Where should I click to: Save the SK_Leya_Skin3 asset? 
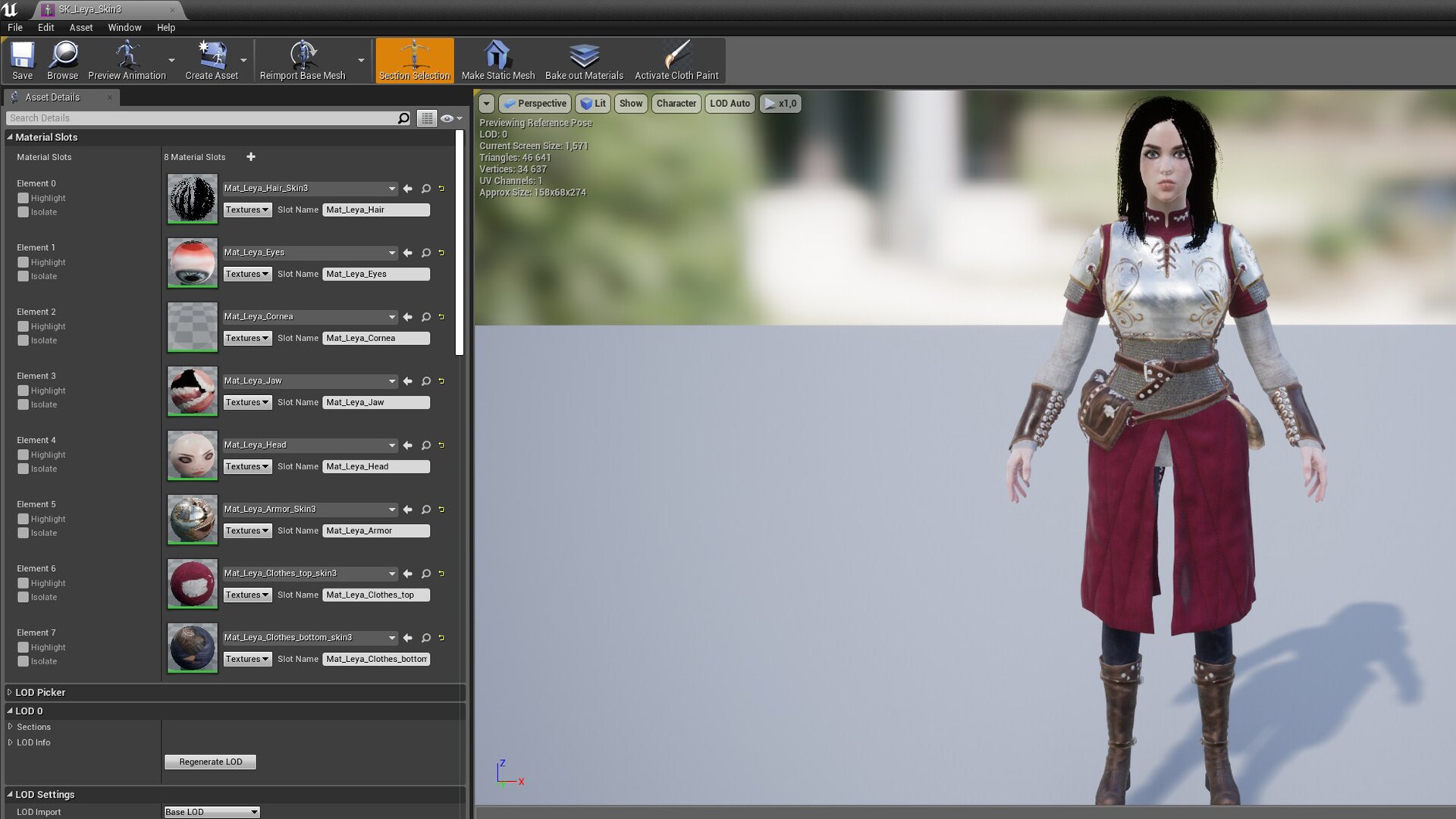(x=22, y=60)
